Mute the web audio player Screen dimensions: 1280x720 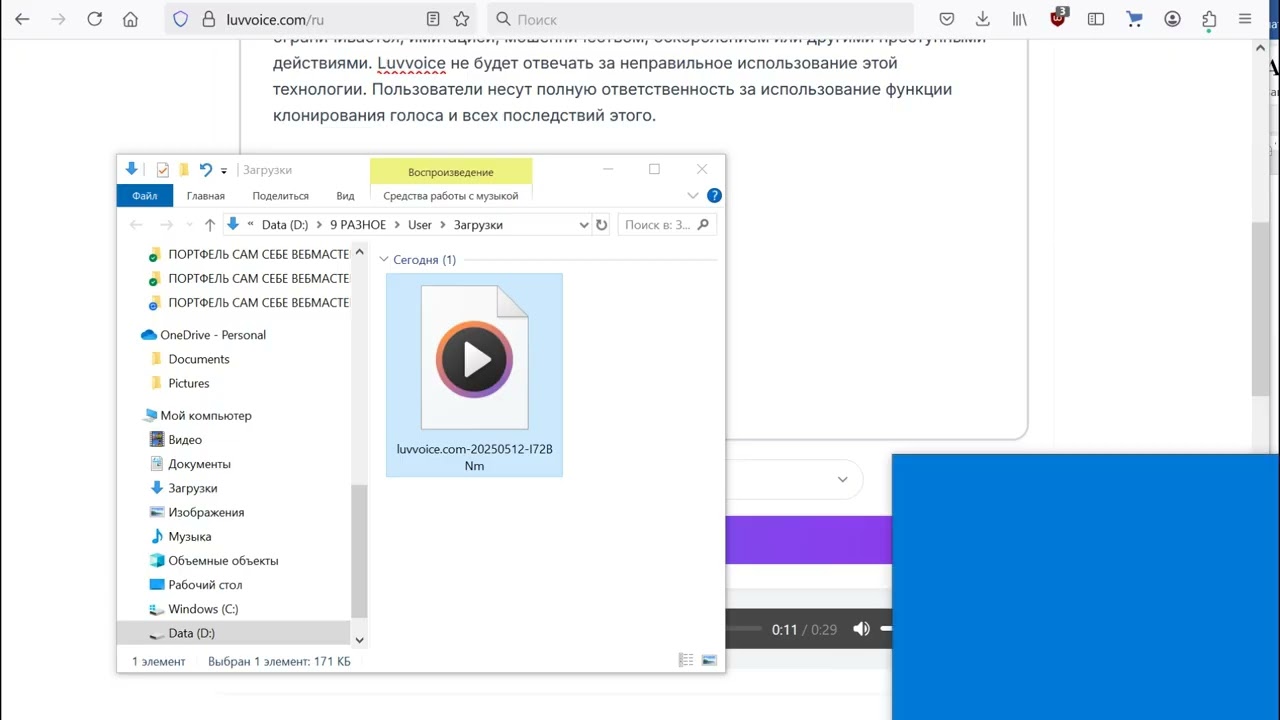[x=861, y=629]
